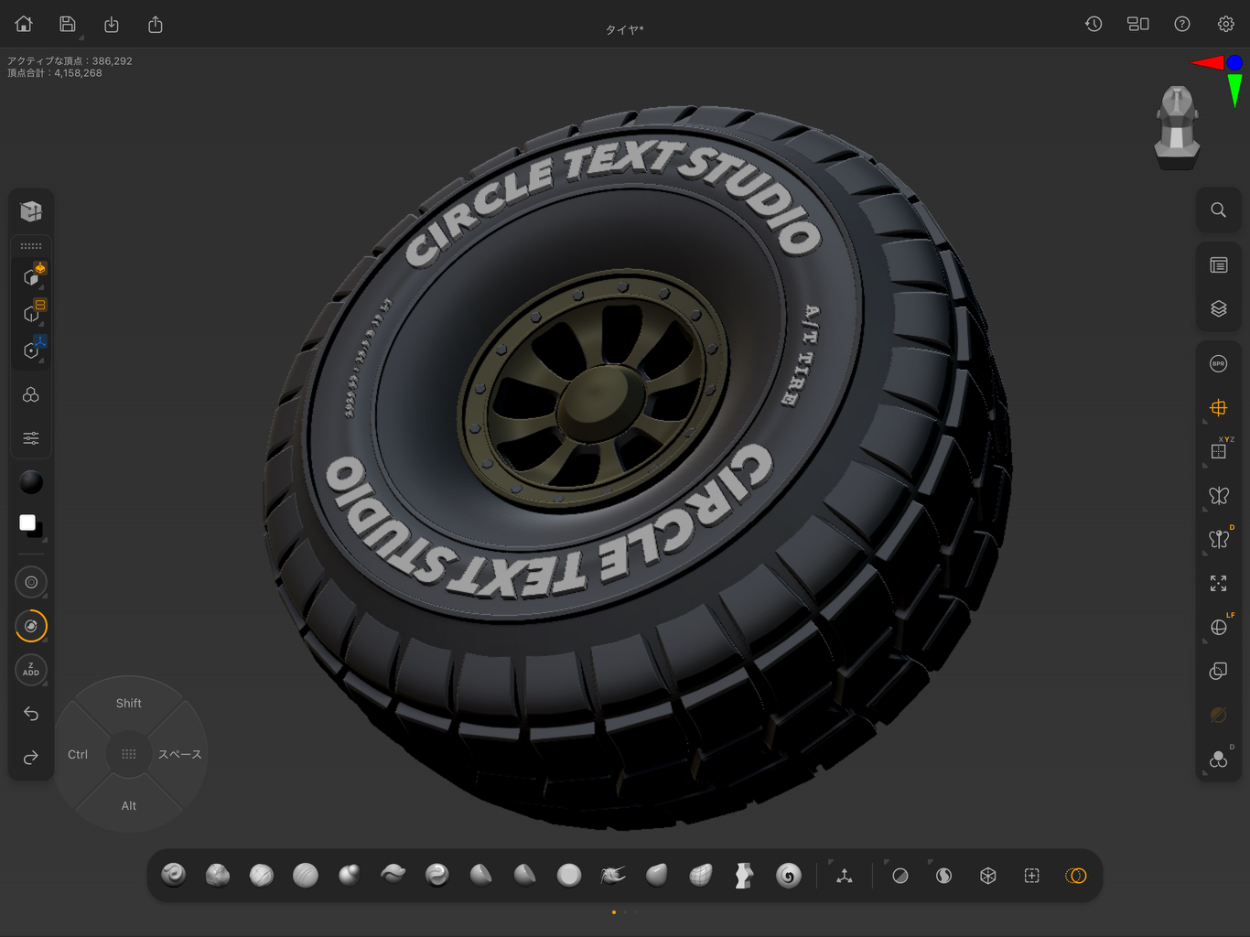
Task: Open the settings sliders menu on left panel
Action: (x=31, y=438)
